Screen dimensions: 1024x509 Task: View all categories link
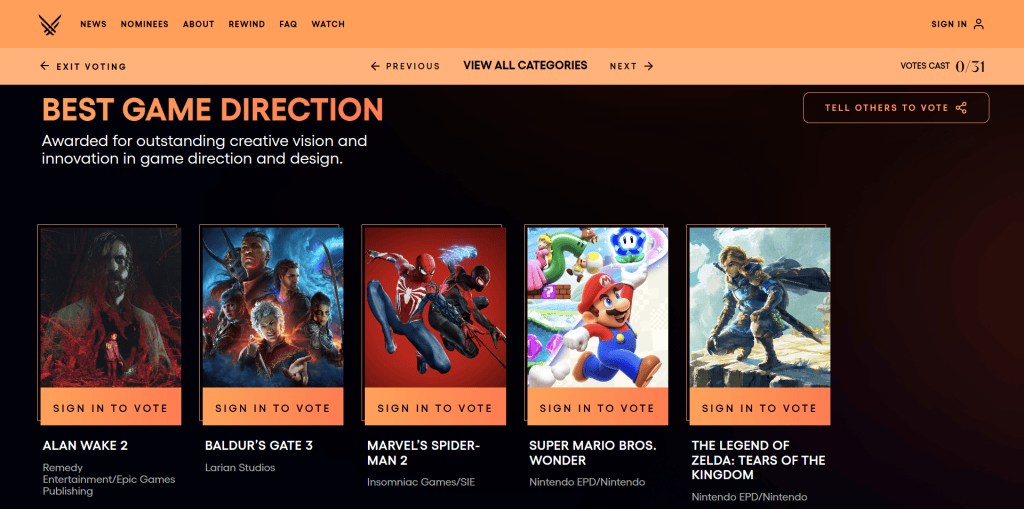point(525,66)
